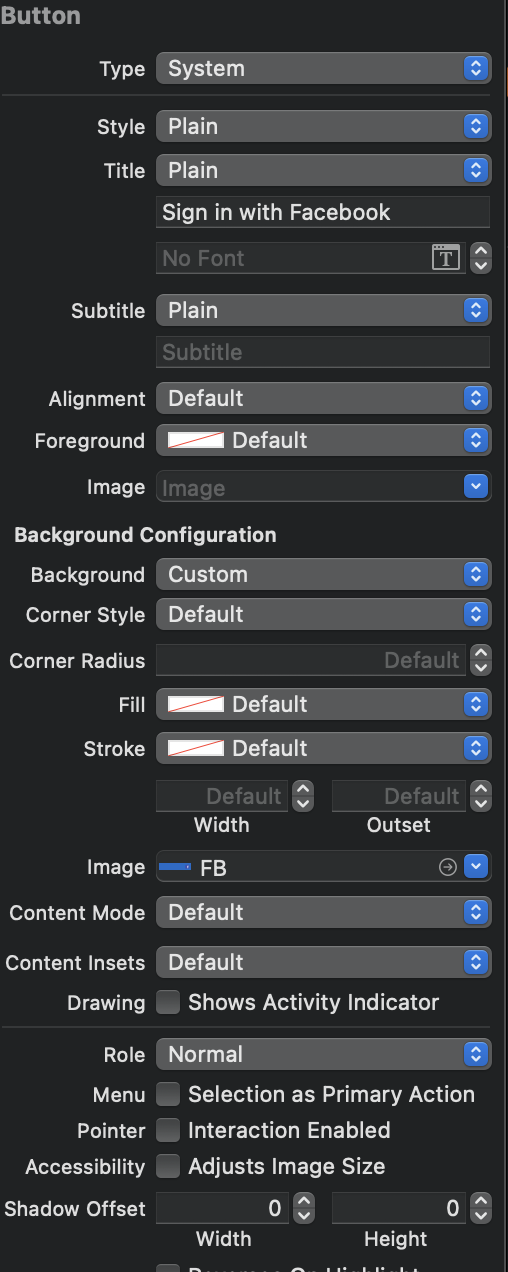
Task: Click the arrow icon beside FB image
Action: coord(448,868)
